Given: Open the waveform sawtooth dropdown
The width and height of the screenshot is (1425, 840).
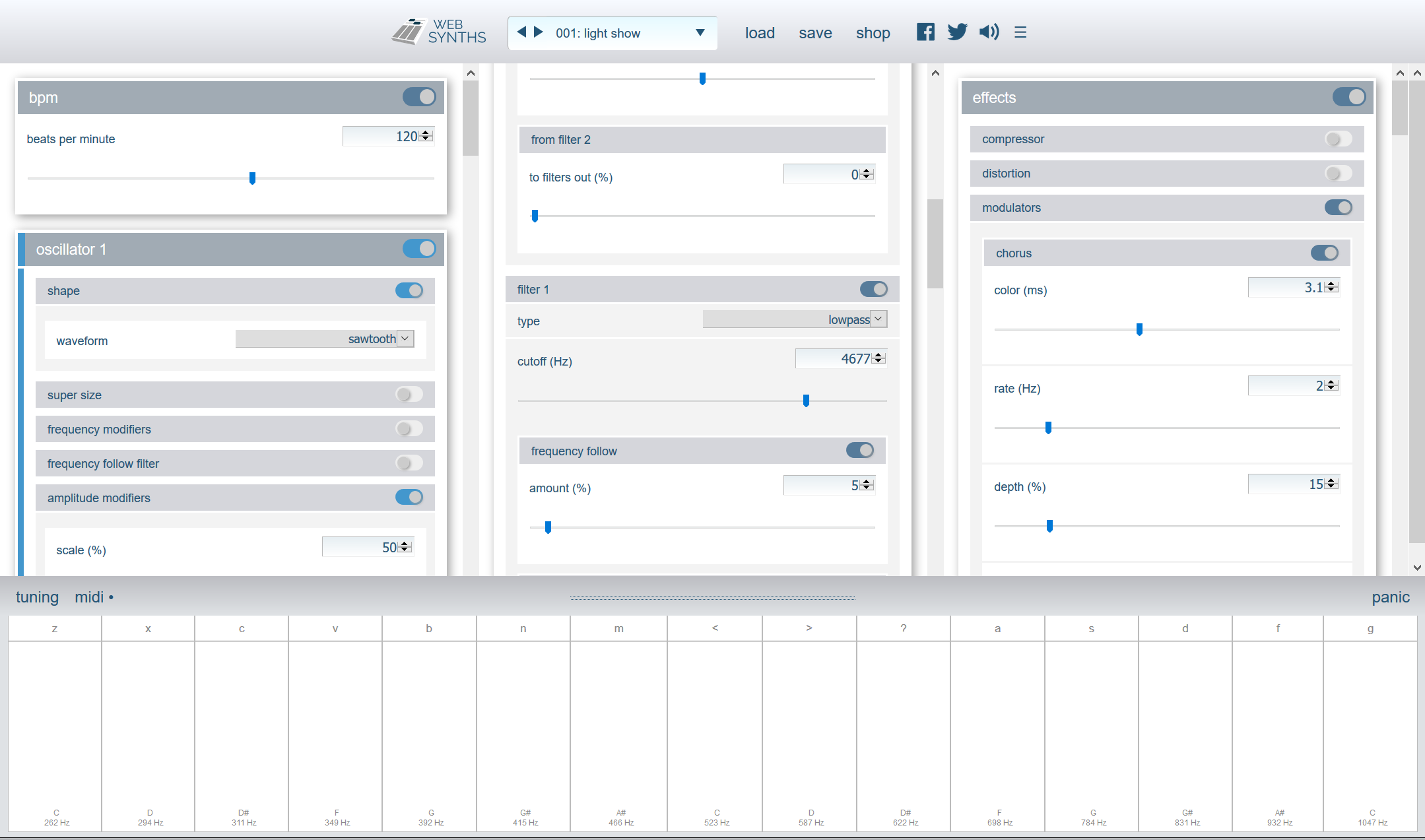Looking at the screenshot, I should [x=325, y=339].
